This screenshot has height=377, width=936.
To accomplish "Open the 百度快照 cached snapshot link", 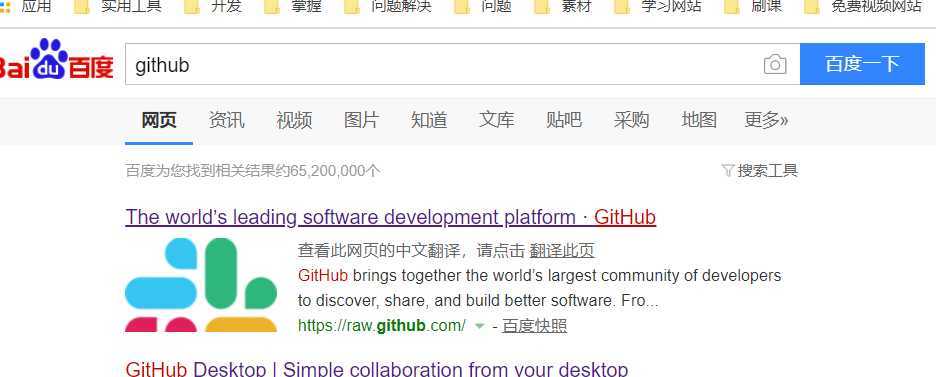I will pos(534,326).
